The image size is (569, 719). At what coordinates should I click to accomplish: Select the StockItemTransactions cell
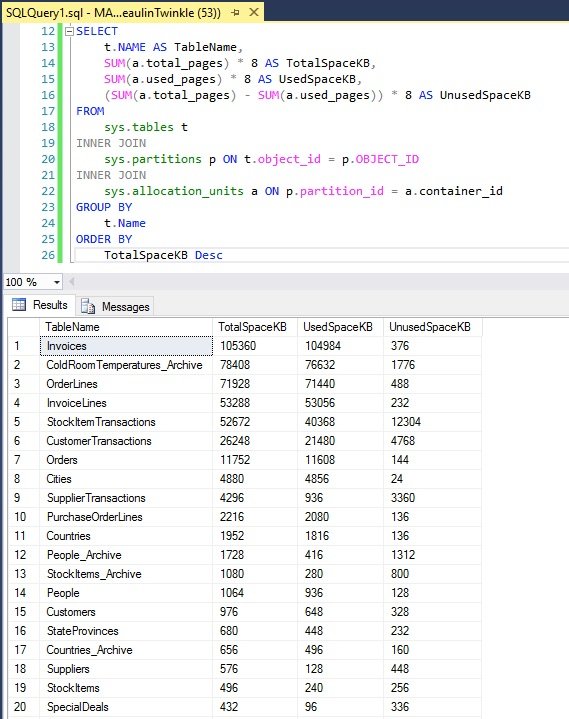tap(126, 422)
